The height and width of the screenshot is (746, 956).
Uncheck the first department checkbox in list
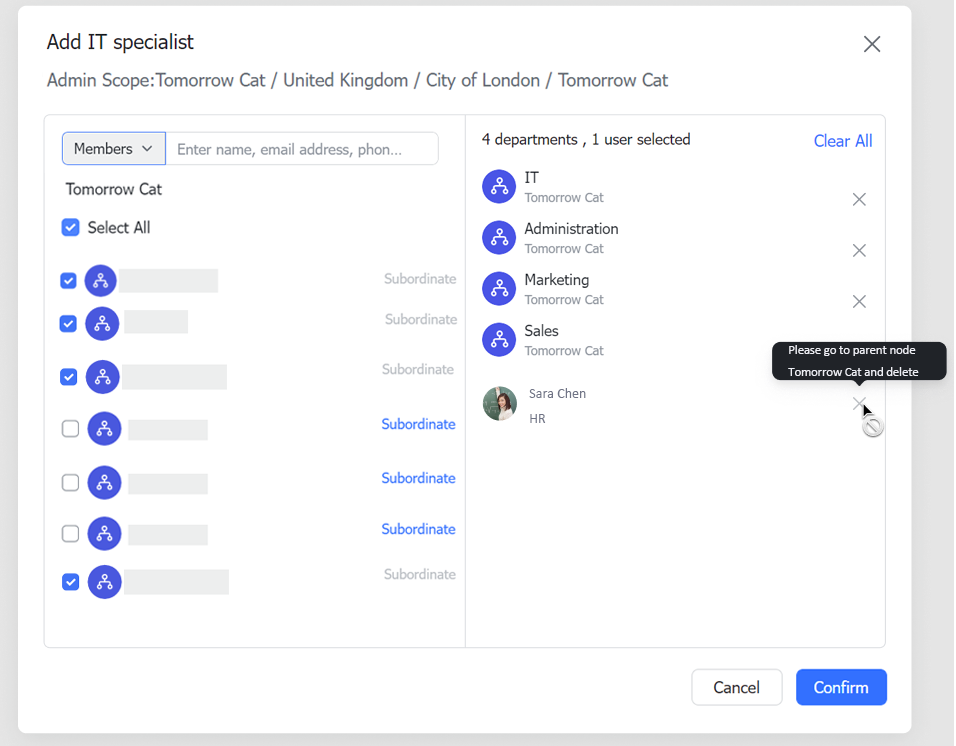click(68, 281)
